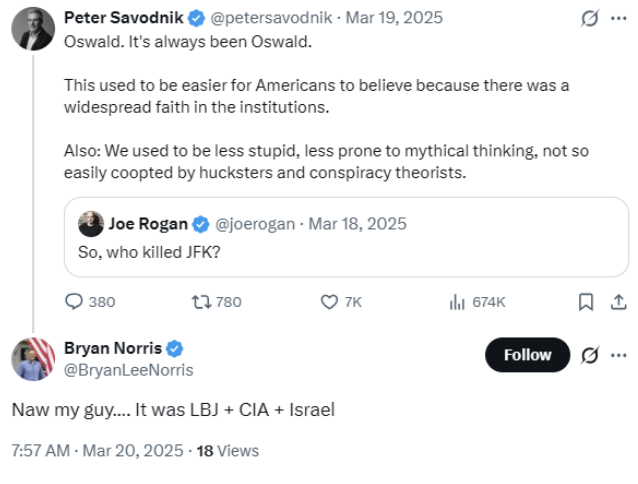
Task: Click the @BryanLeeNorris handle
Action: click(129, 370)
